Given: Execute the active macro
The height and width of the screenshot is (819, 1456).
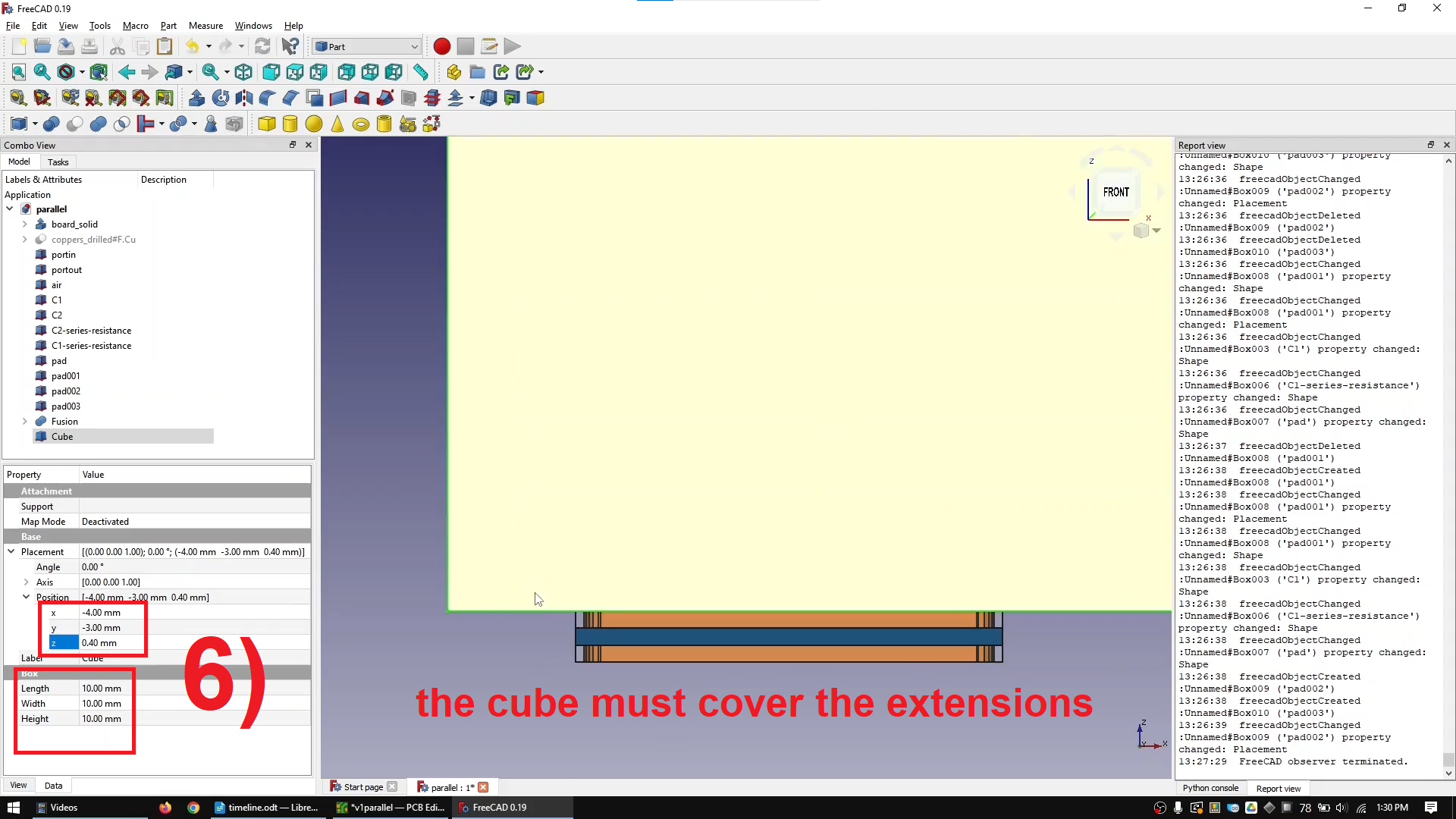Looking at the screenshot, I should pos(513,46).
